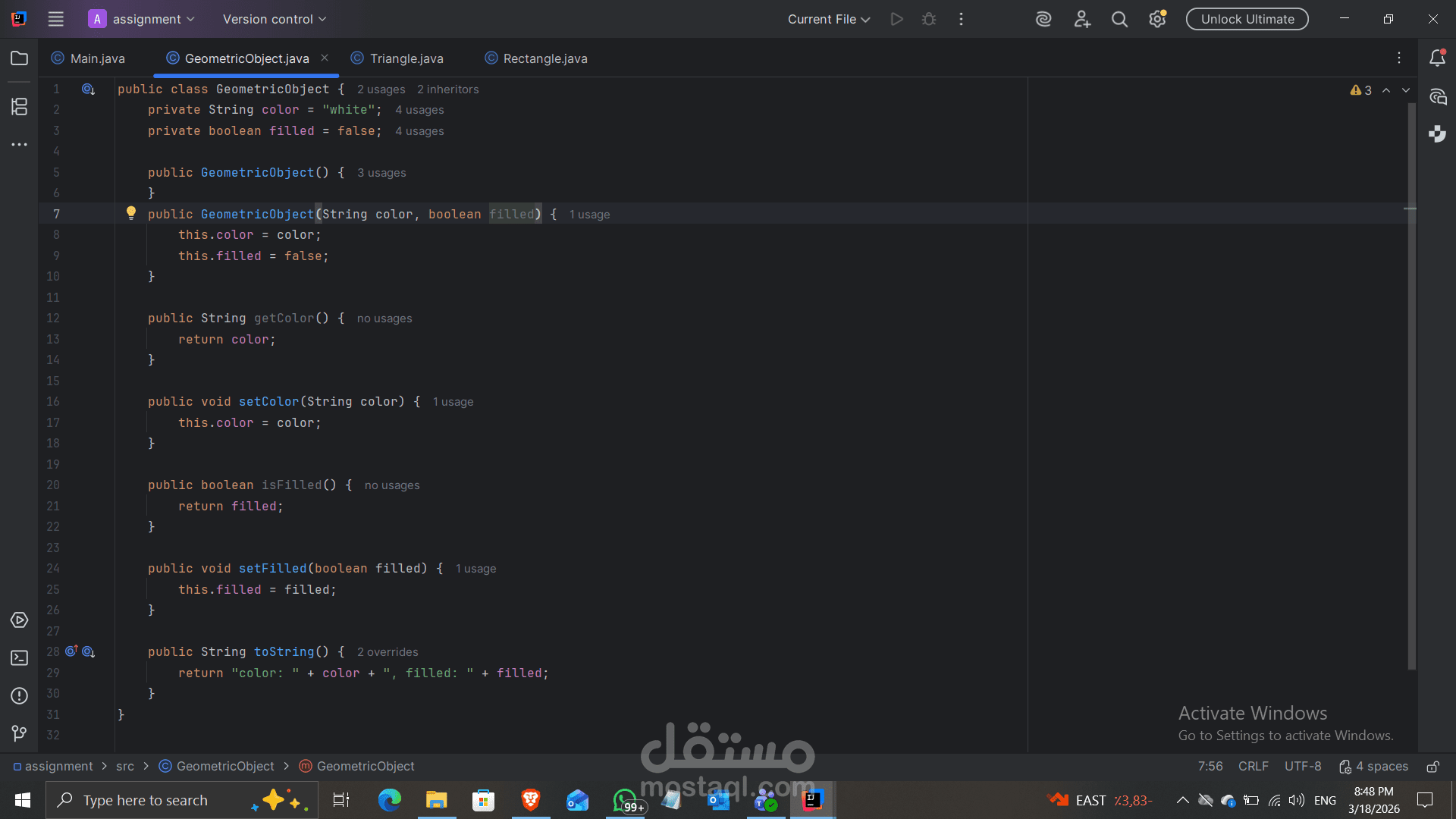
Task: Open the Problems tool window
Action: (x=19, y=696)
